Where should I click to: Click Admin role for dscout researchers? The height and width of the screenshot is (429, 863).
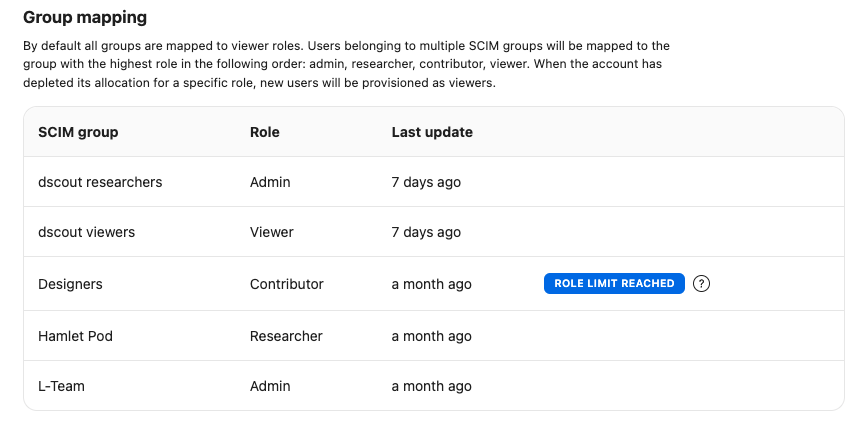pyautogui.click(x=270, y=182)
